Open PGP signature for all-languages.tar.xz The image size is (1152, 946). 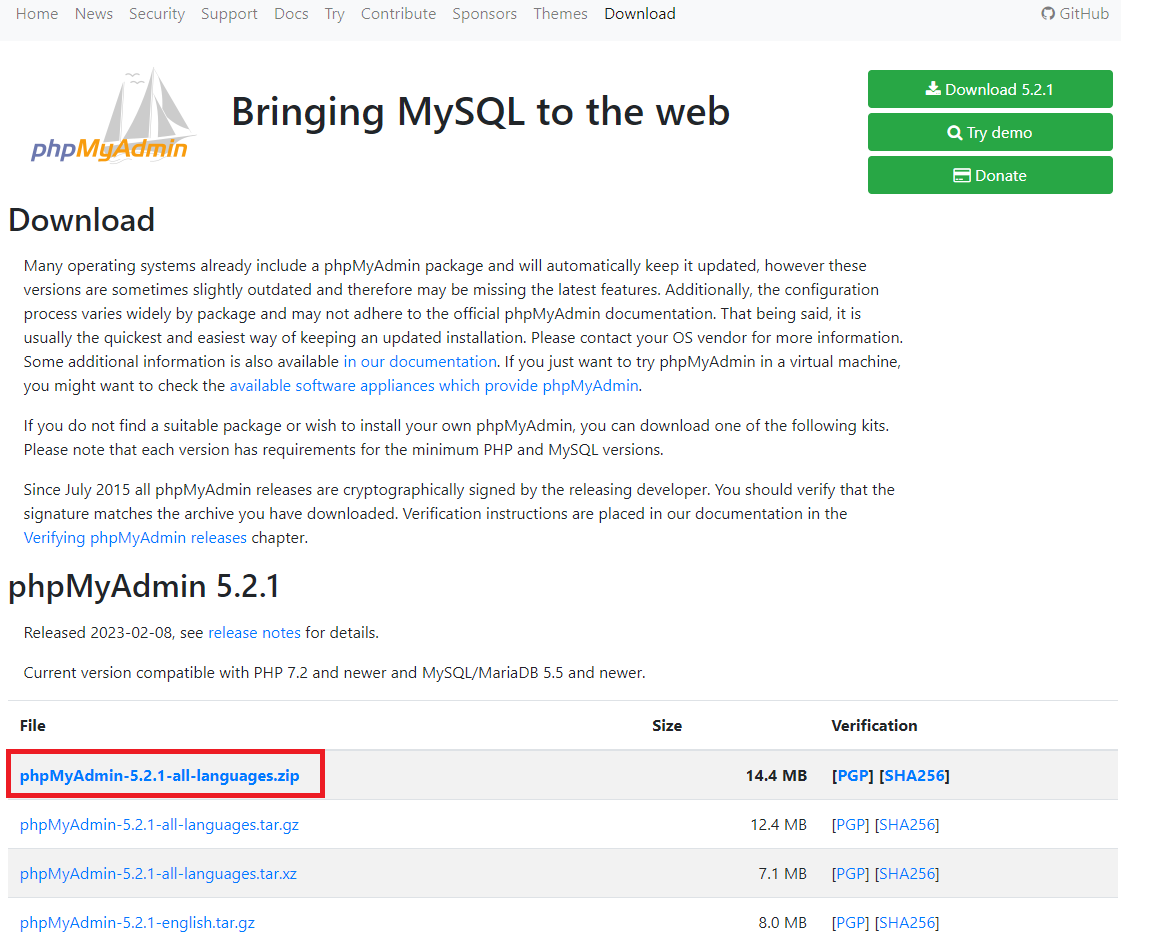point(850,873)
